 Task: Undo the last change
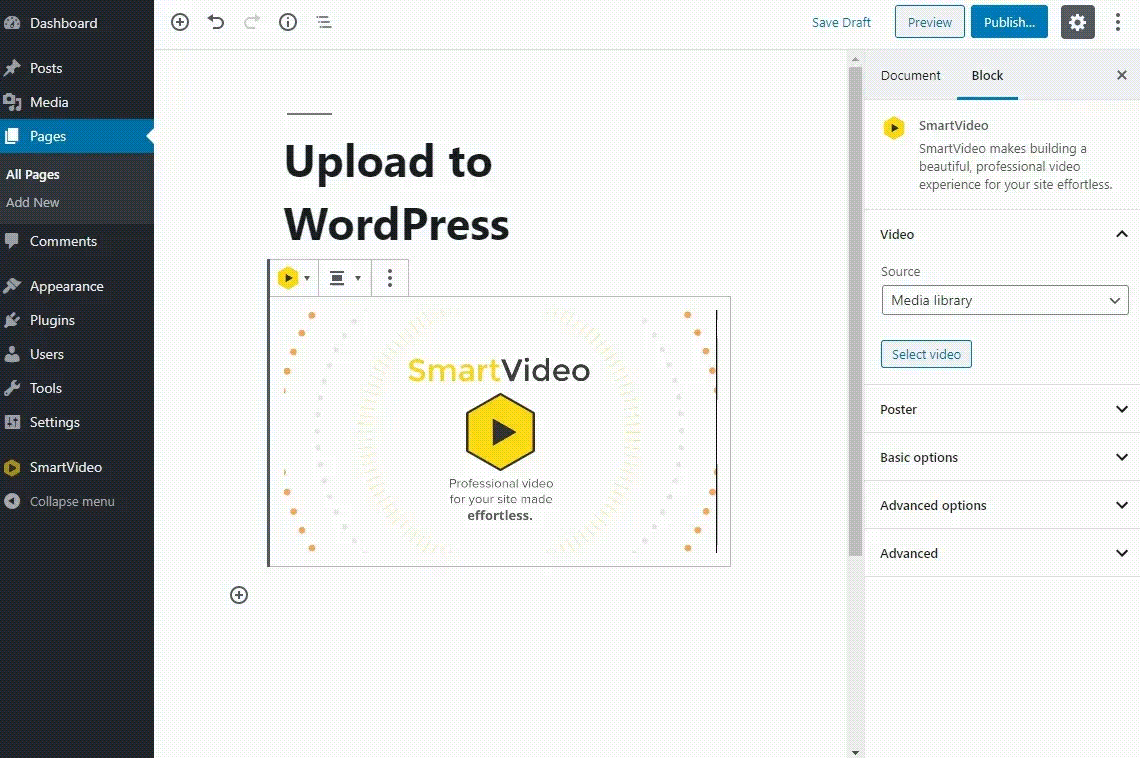pos(216,21)
